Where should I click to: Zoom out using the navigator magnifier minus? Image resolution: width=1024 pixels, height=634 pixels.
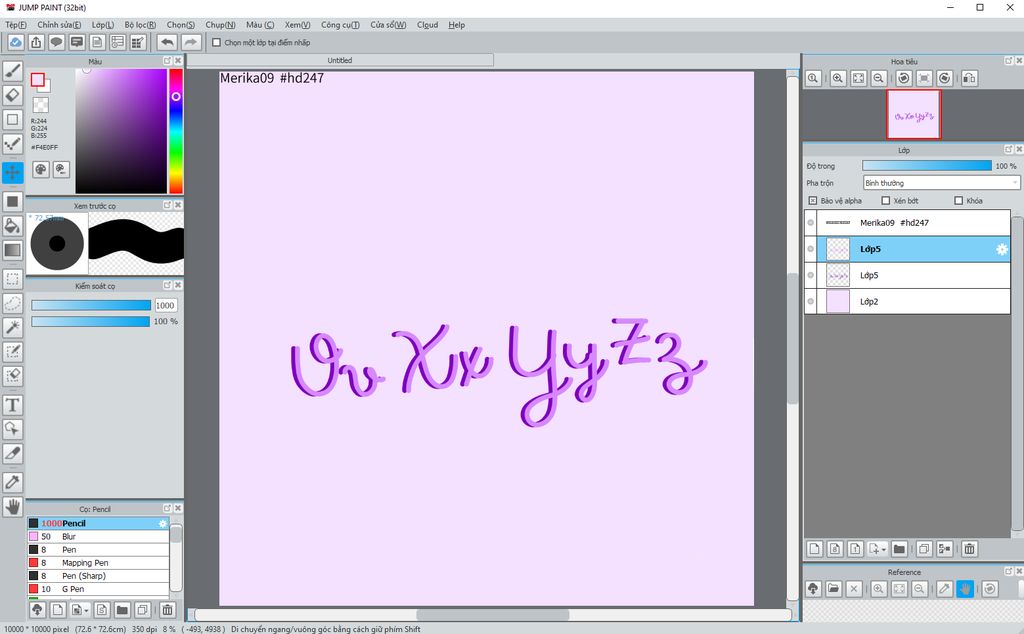coord(879,78)
